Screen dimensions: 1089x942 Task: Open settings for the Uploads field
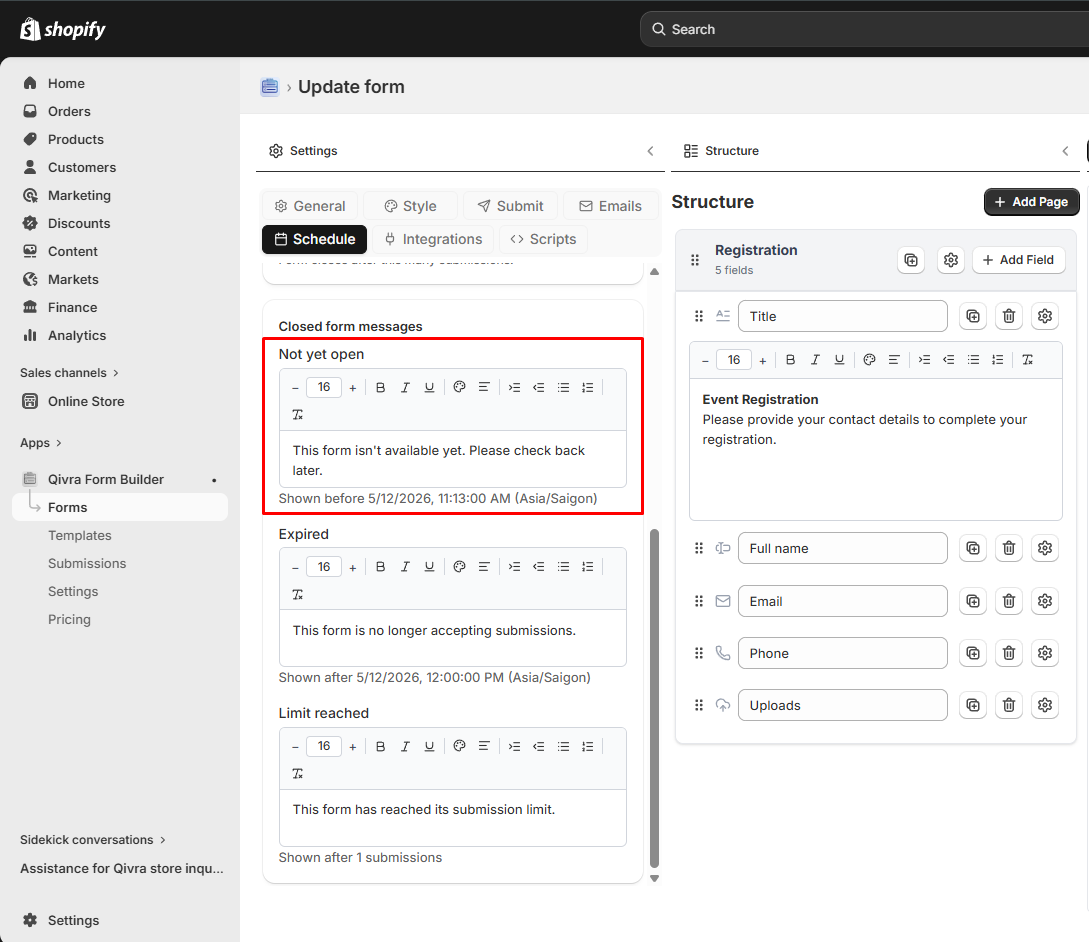point(1045,705)
